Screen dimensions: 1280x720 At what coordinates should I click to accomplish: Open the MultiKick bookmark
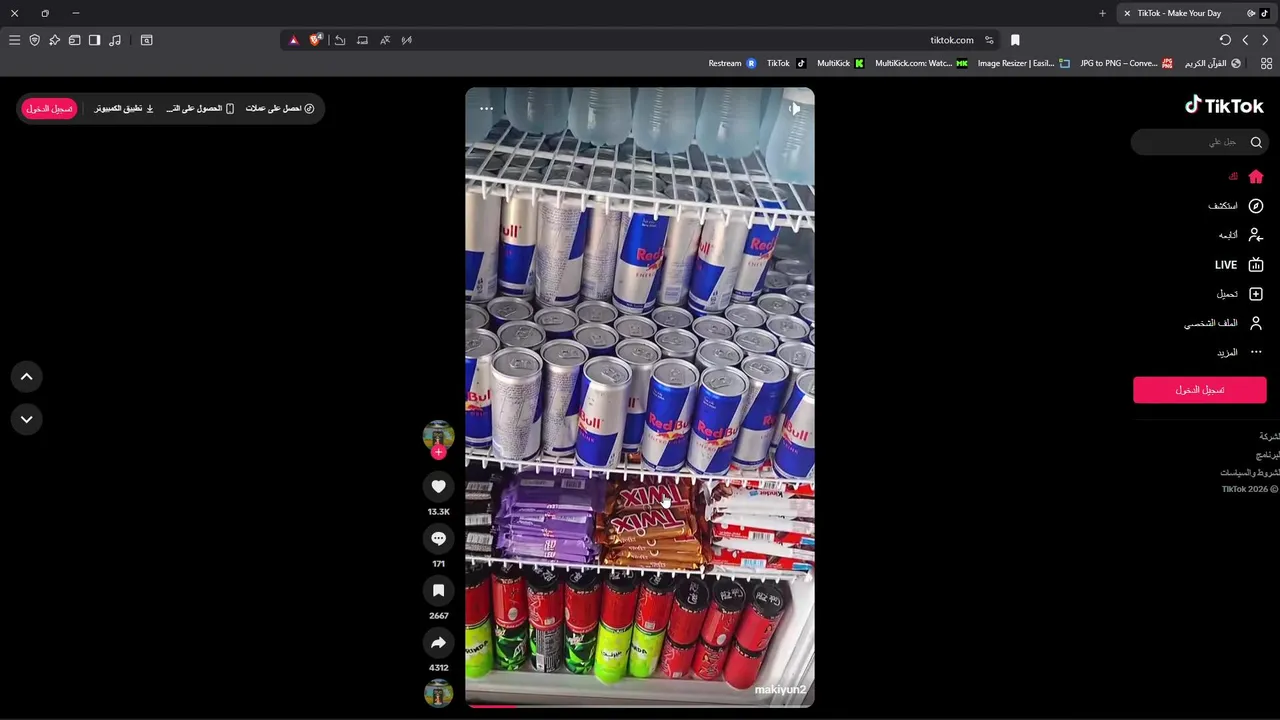(x=840, y=63)
